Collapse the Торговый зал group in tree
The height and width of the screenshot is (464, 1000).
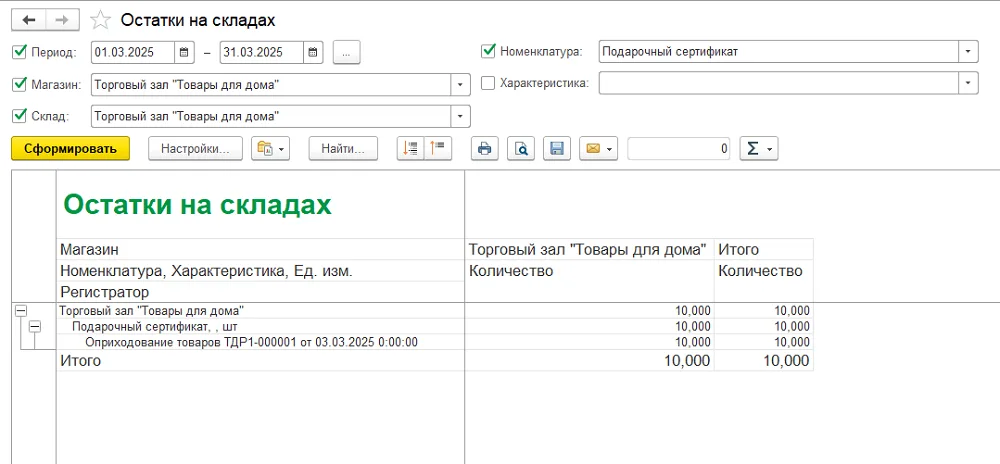21,310
